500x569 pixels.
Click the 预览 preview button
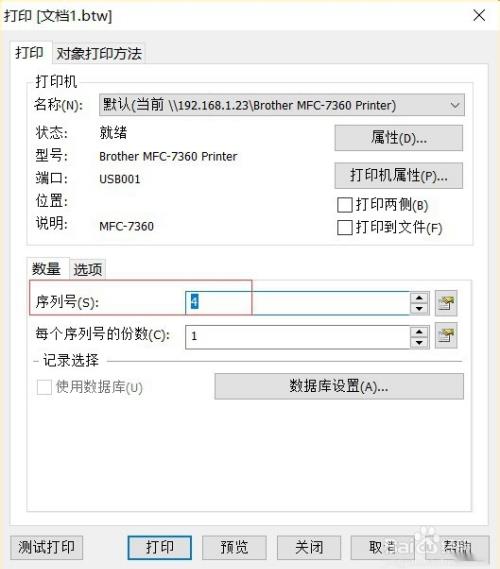(234, 547)
